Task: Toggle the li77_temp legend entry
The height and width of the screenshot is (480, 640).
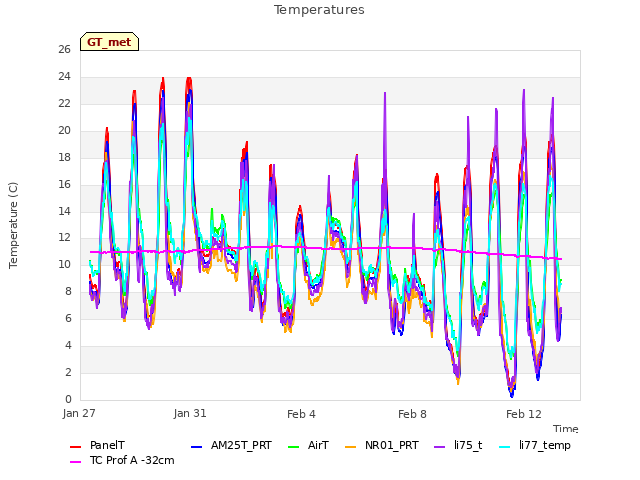Action: coord(535,445)
